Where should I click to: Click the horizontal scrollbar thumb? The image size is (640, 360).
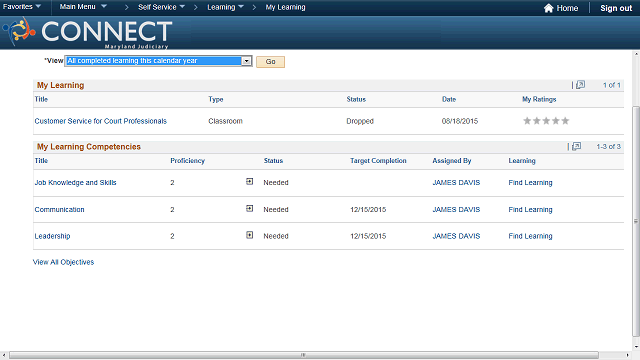click(x=304, y=355)
